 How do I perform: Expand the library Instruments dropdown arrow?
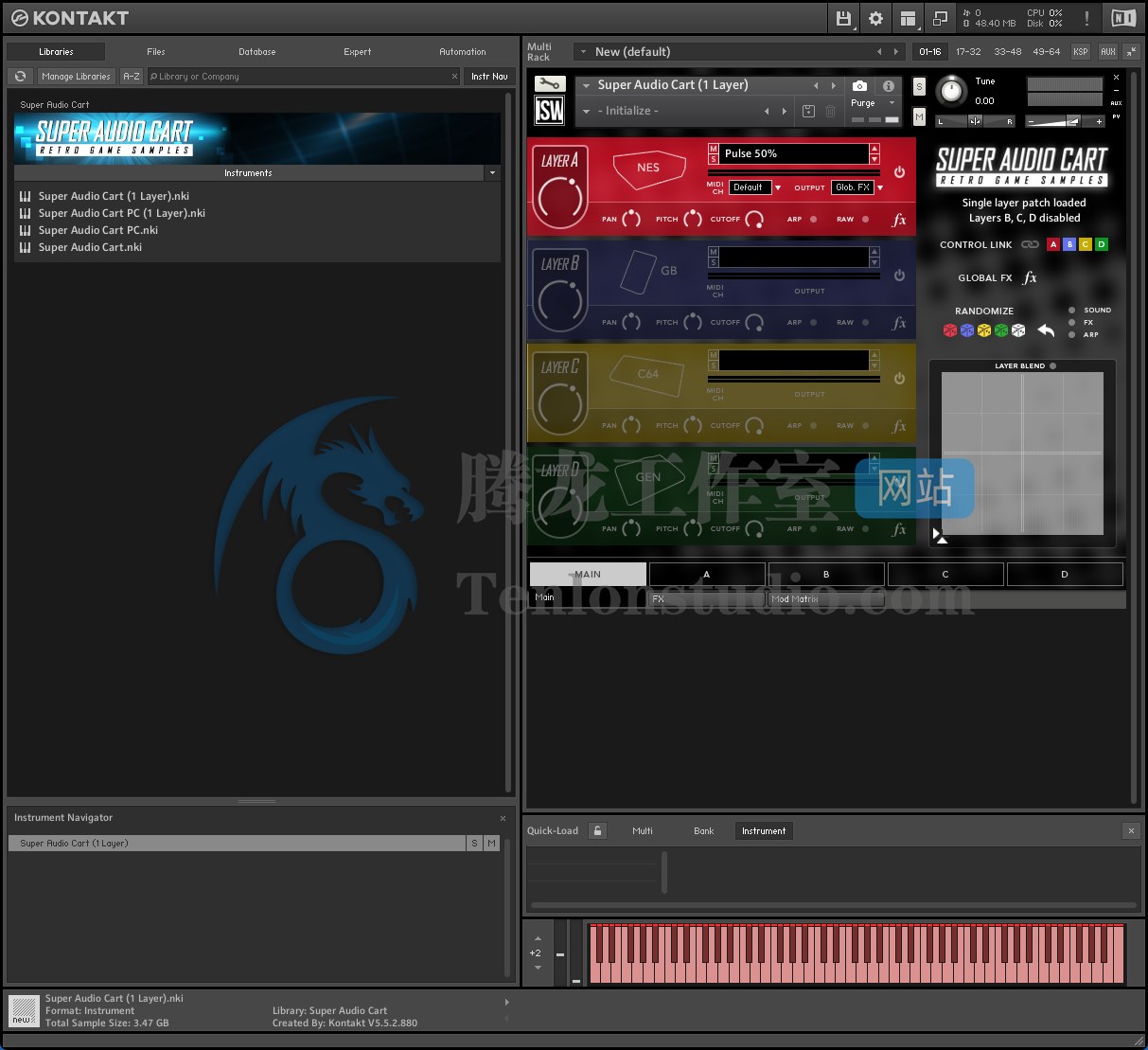coord(492,173)
